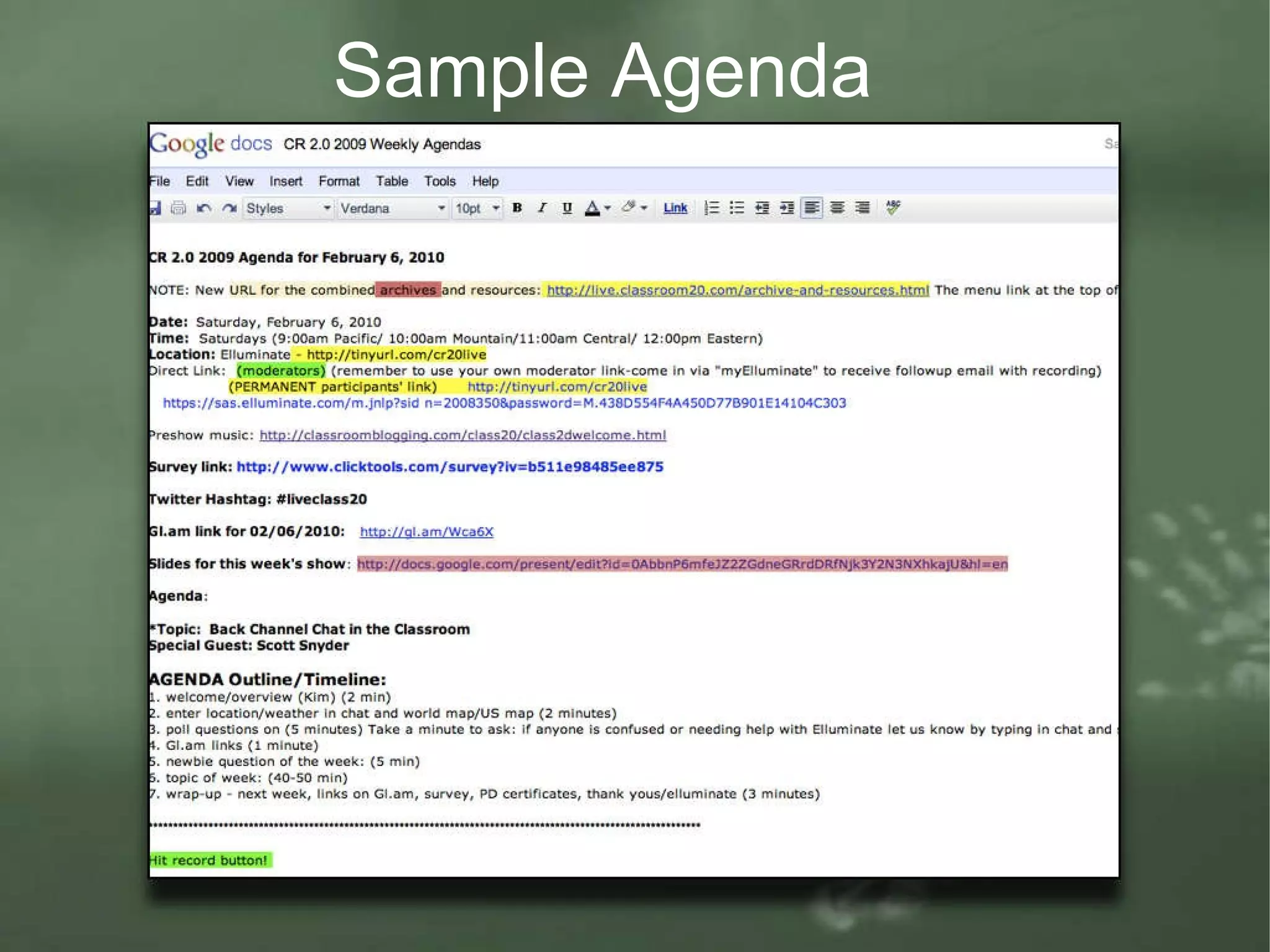Expand the highlight color dropdown arrow
The height and width of the screenshot is (952, 1270).
pyautogui.click(x=644, y=208)
